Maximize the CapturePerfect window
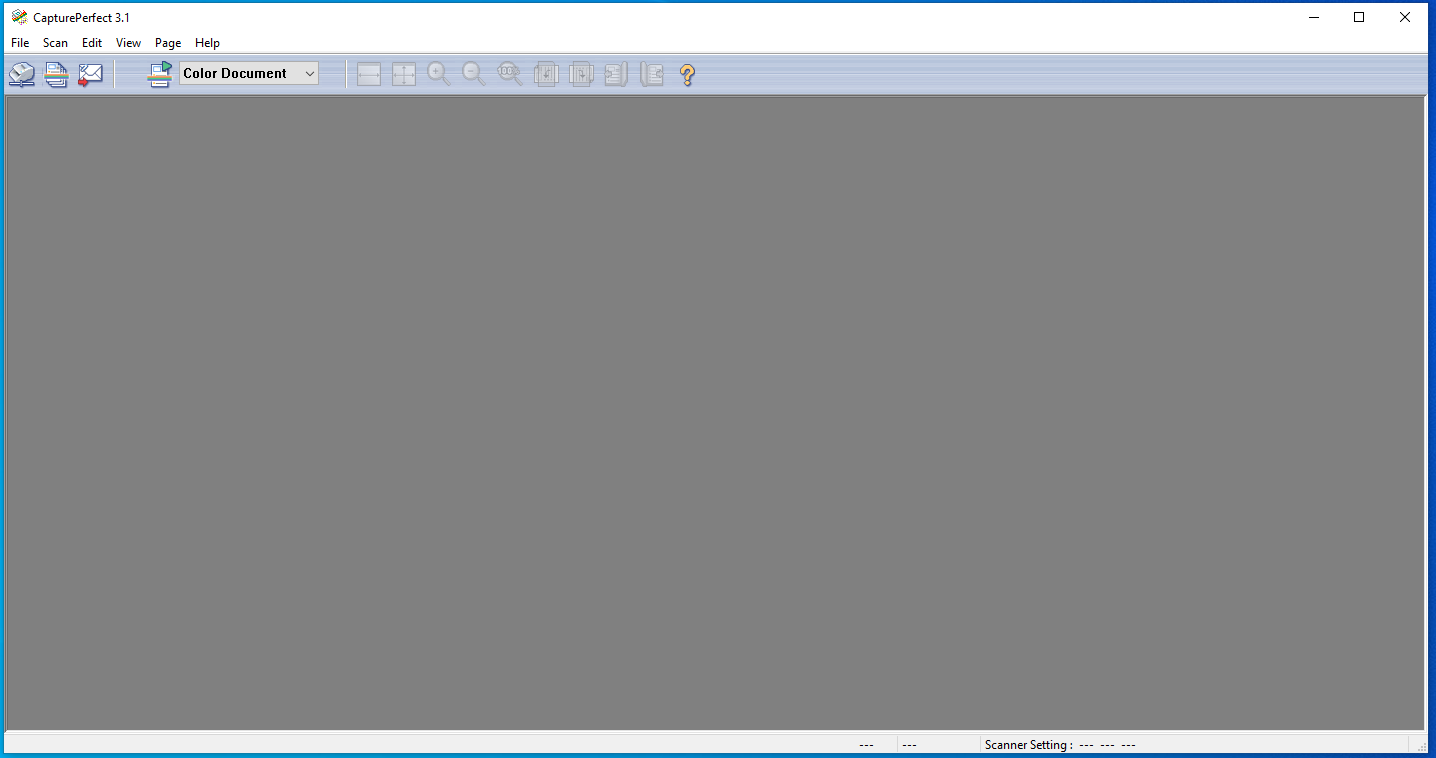The height and width of the screenshot is (758, 1436). click(x=1359, y=17)
